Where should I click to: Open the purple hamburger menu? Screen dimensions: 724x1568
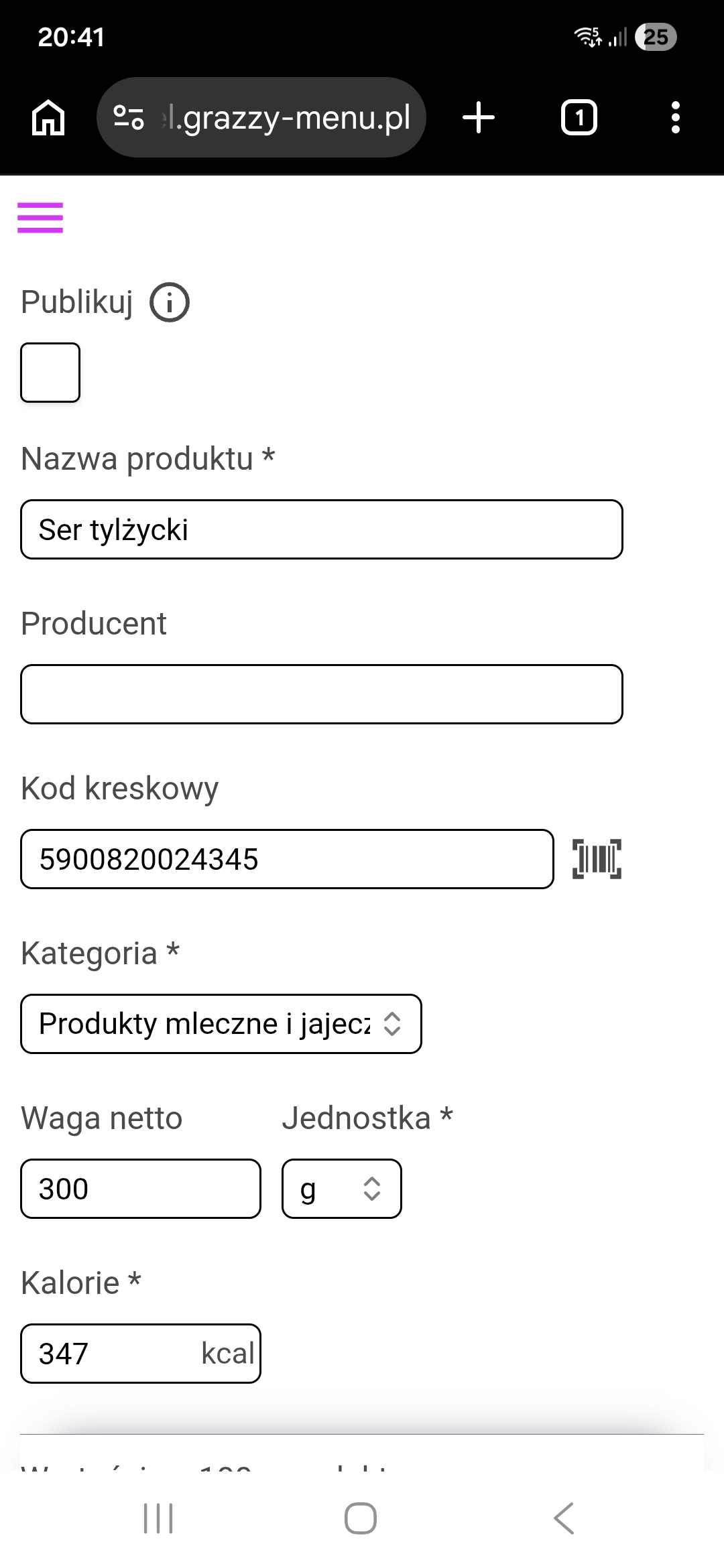pyautogui.click(x=42, y=216)
